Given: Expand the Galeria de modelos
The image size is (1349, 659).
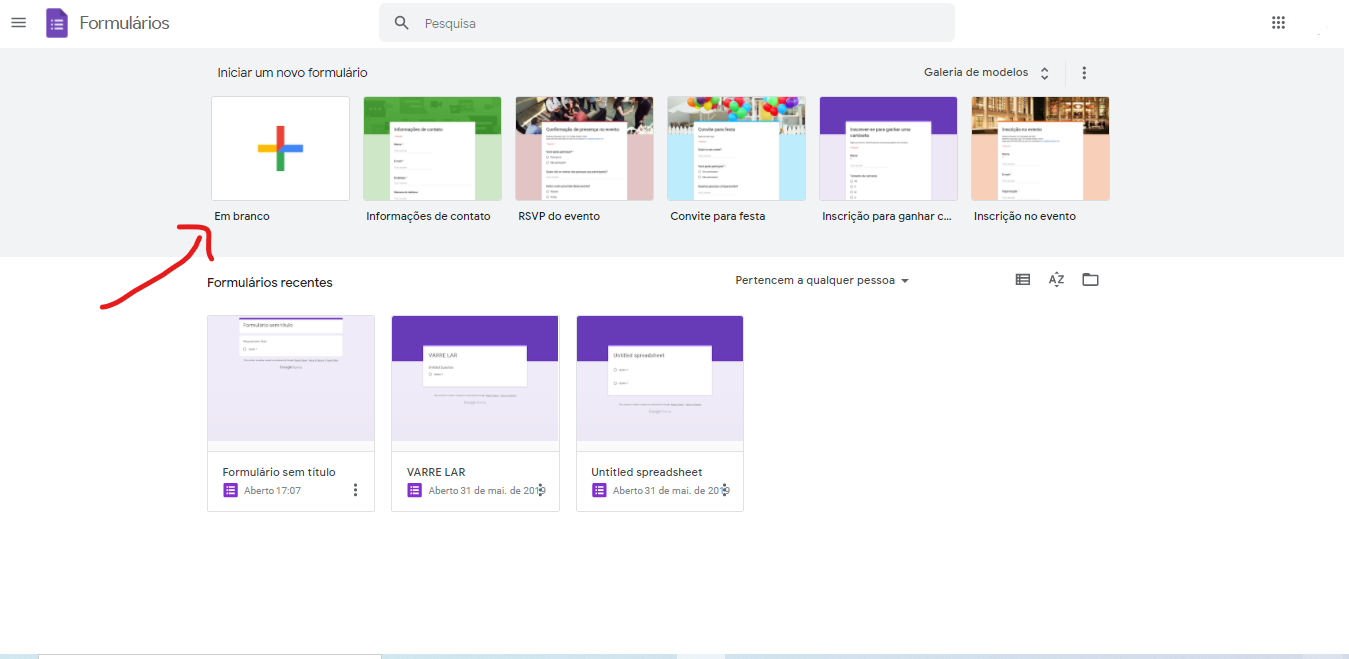Looking at the screenshot, I should pos(986,73).
